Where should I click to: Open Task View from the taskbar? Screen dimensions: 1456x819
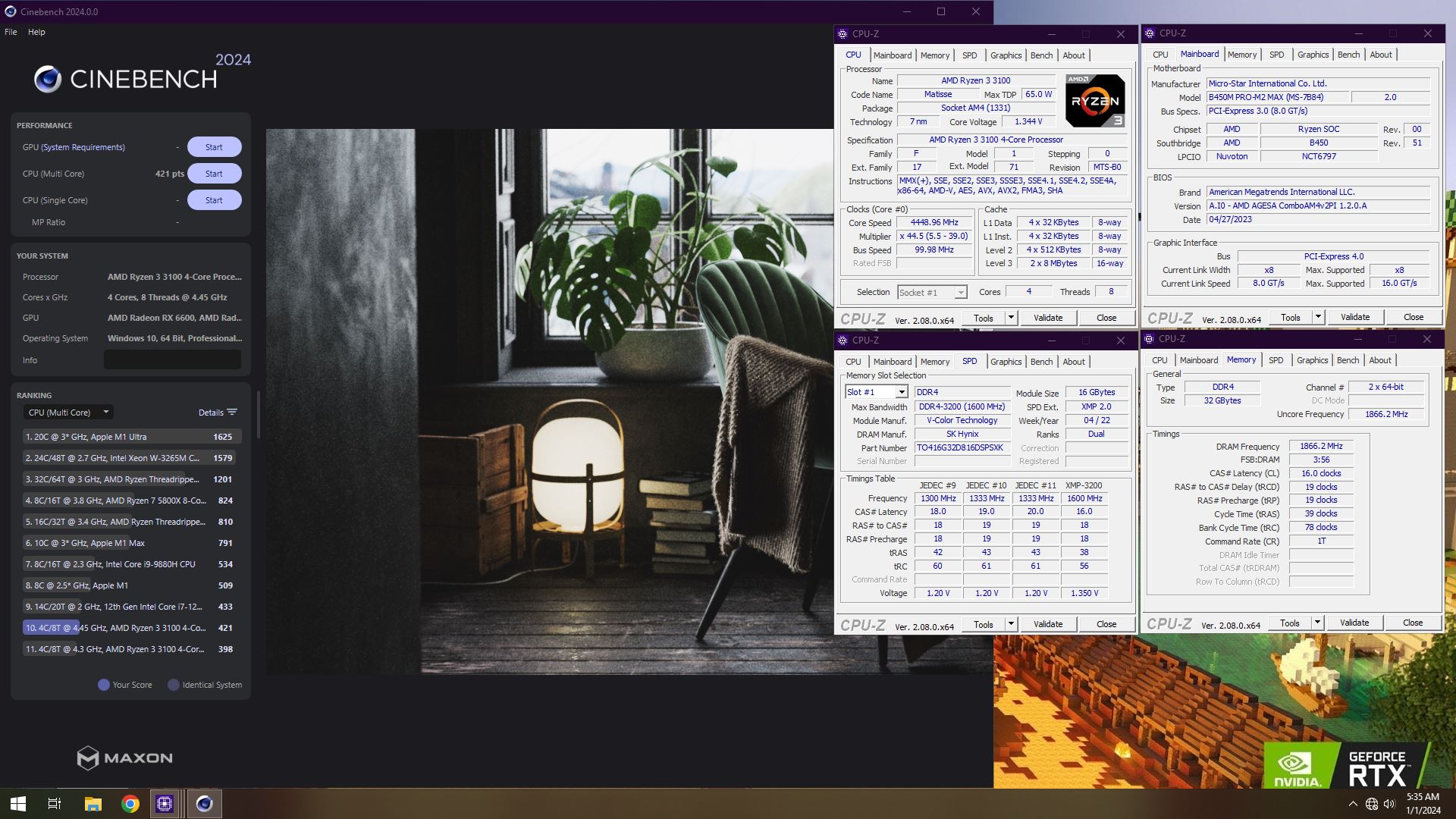point(55,803)
